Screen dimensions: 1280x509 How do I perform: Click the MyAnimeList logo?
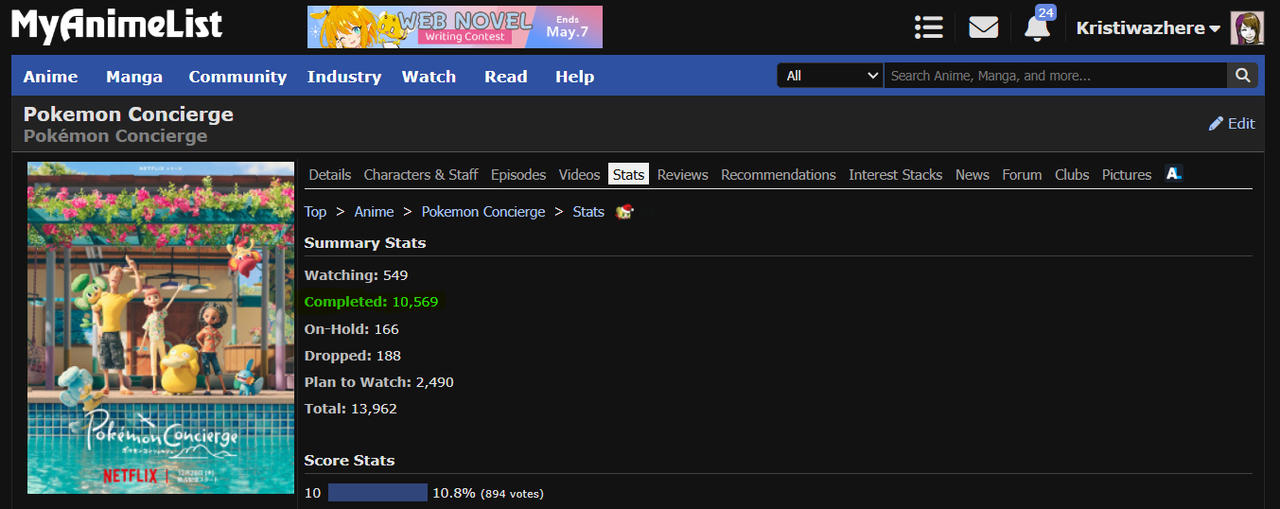point(117,27)
